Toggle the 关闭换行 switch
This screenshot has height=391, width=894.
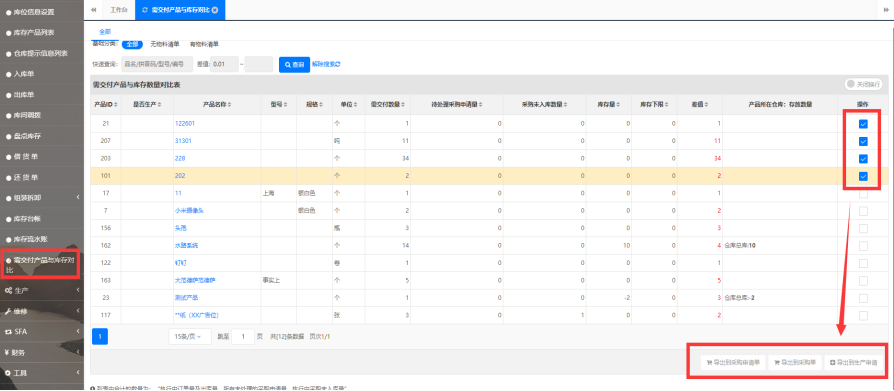click(863, 84)
